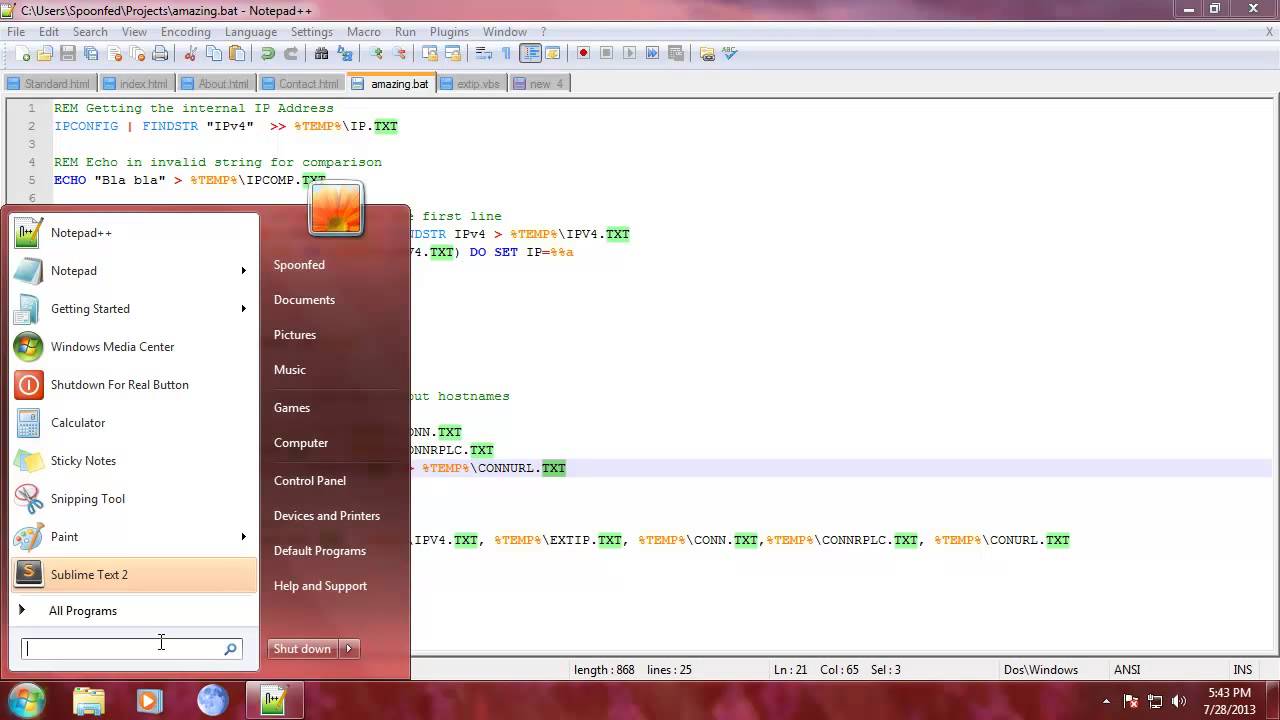Toggle Show All Characters pilcrow button
1280x720 pixels.
pos(506,54)
